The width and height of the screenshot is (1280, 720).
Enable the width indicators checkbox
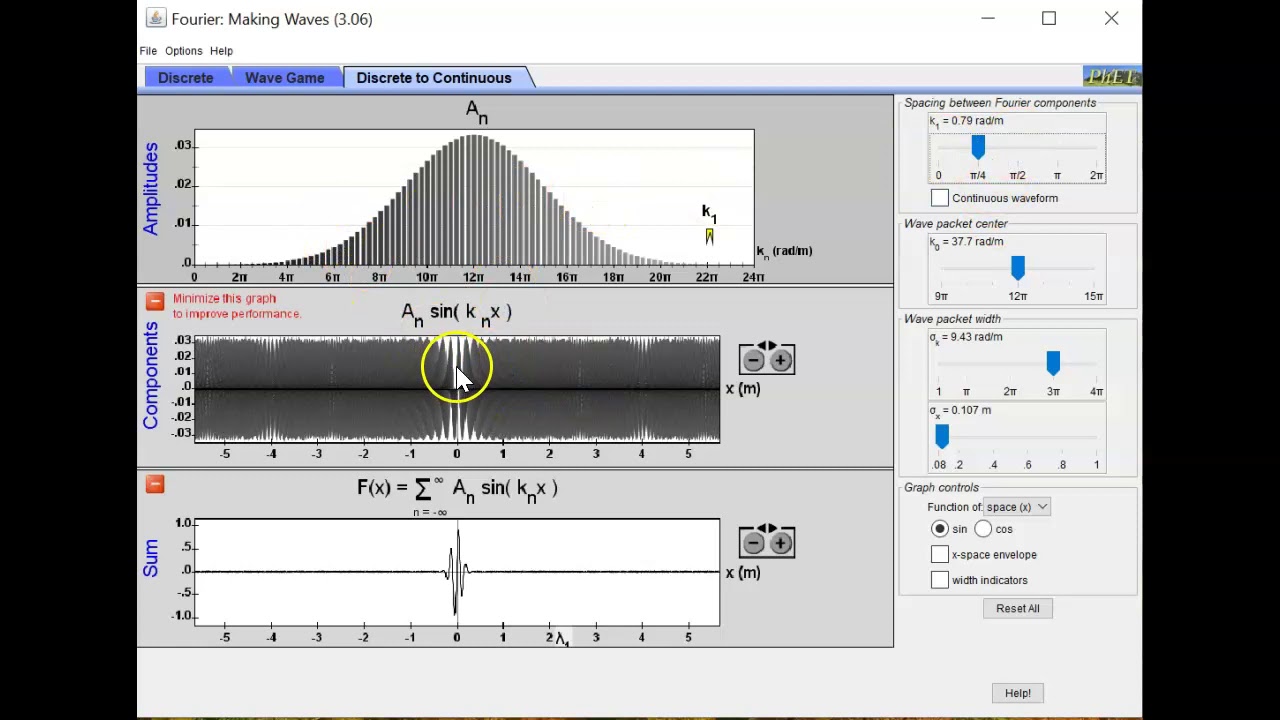pos(940,580)
